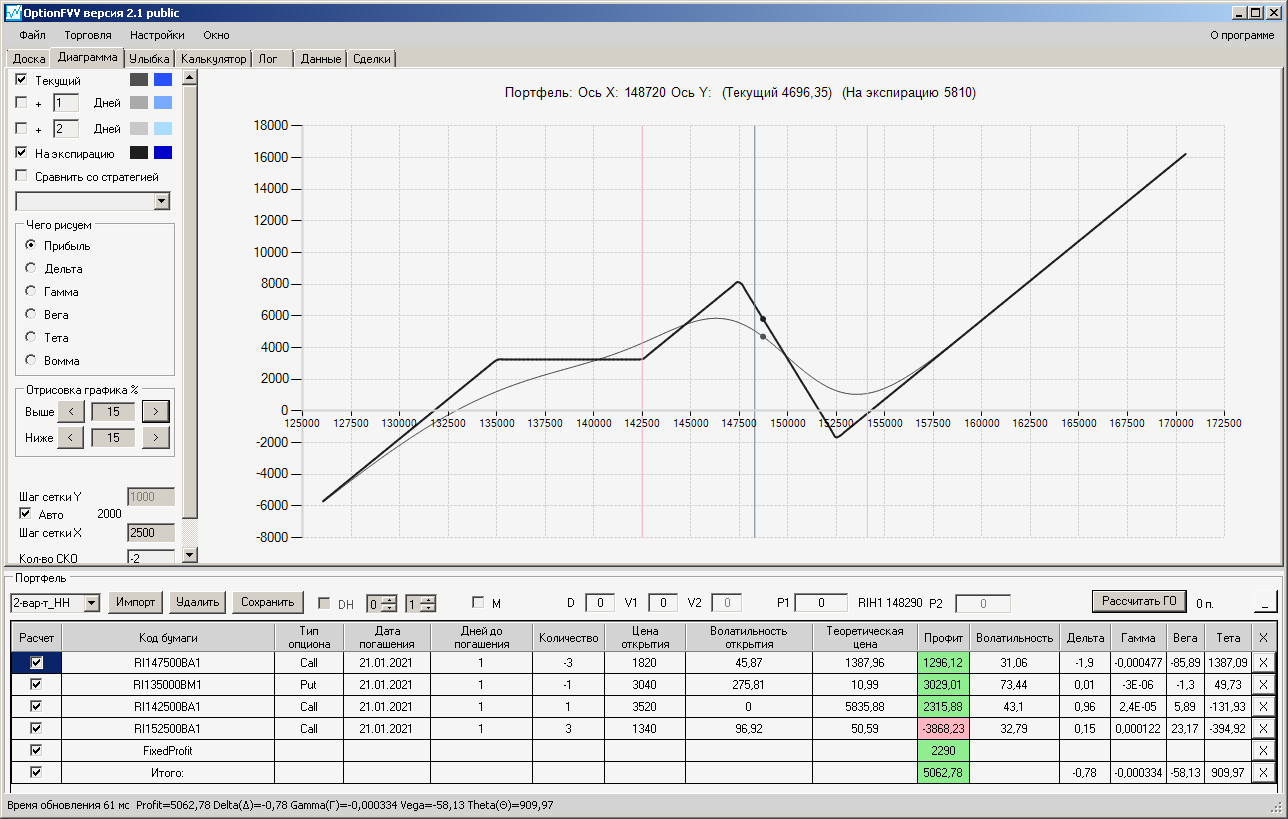Image resolution: width=1288 pixels, height=819 pixels.
Task: Click the X in the Итого row
Action: (1264, 772)
